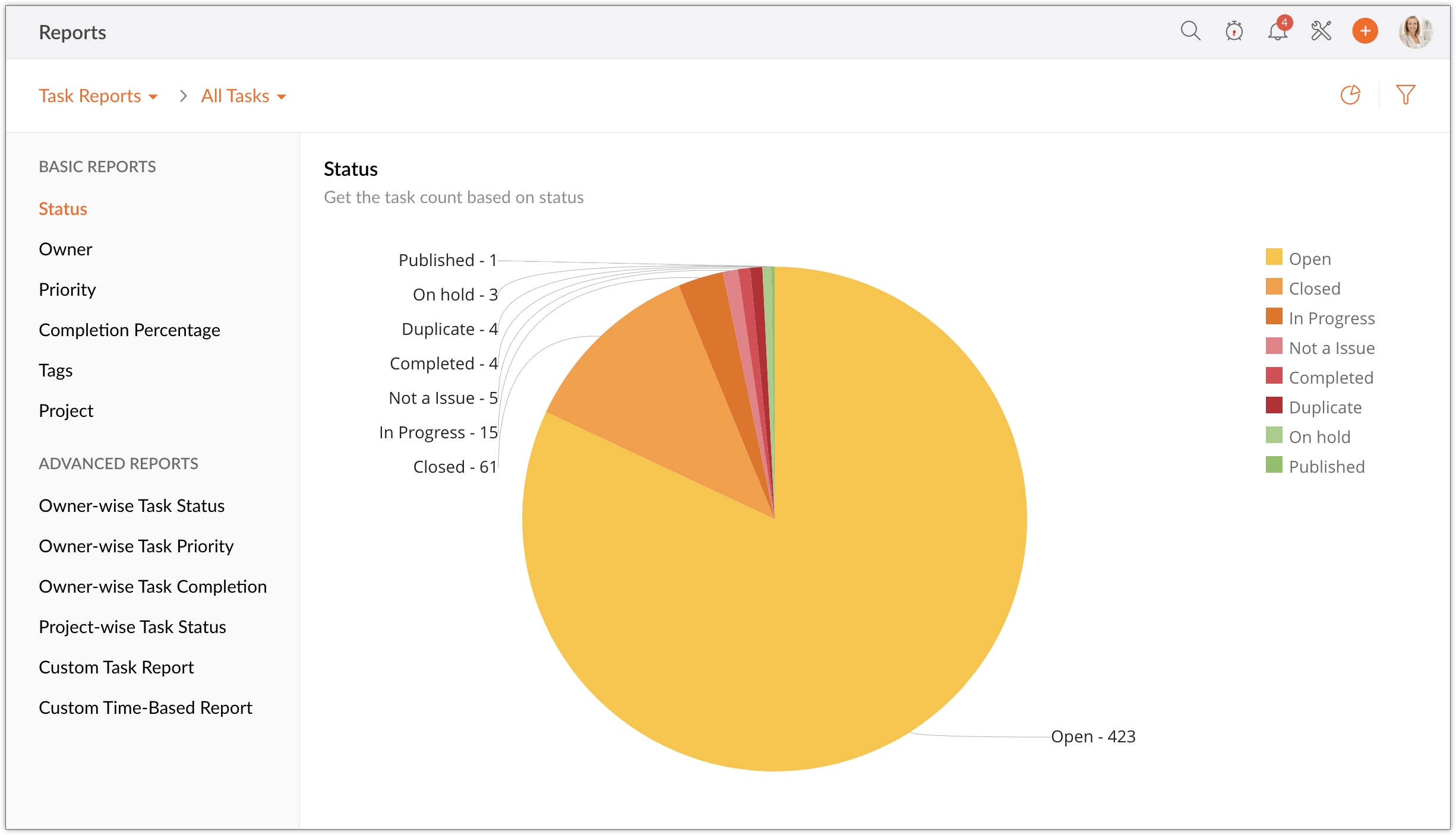Open Owner-wise Task Status report
The width and height of the screenshot is (1456, 835).
[132, 506]
